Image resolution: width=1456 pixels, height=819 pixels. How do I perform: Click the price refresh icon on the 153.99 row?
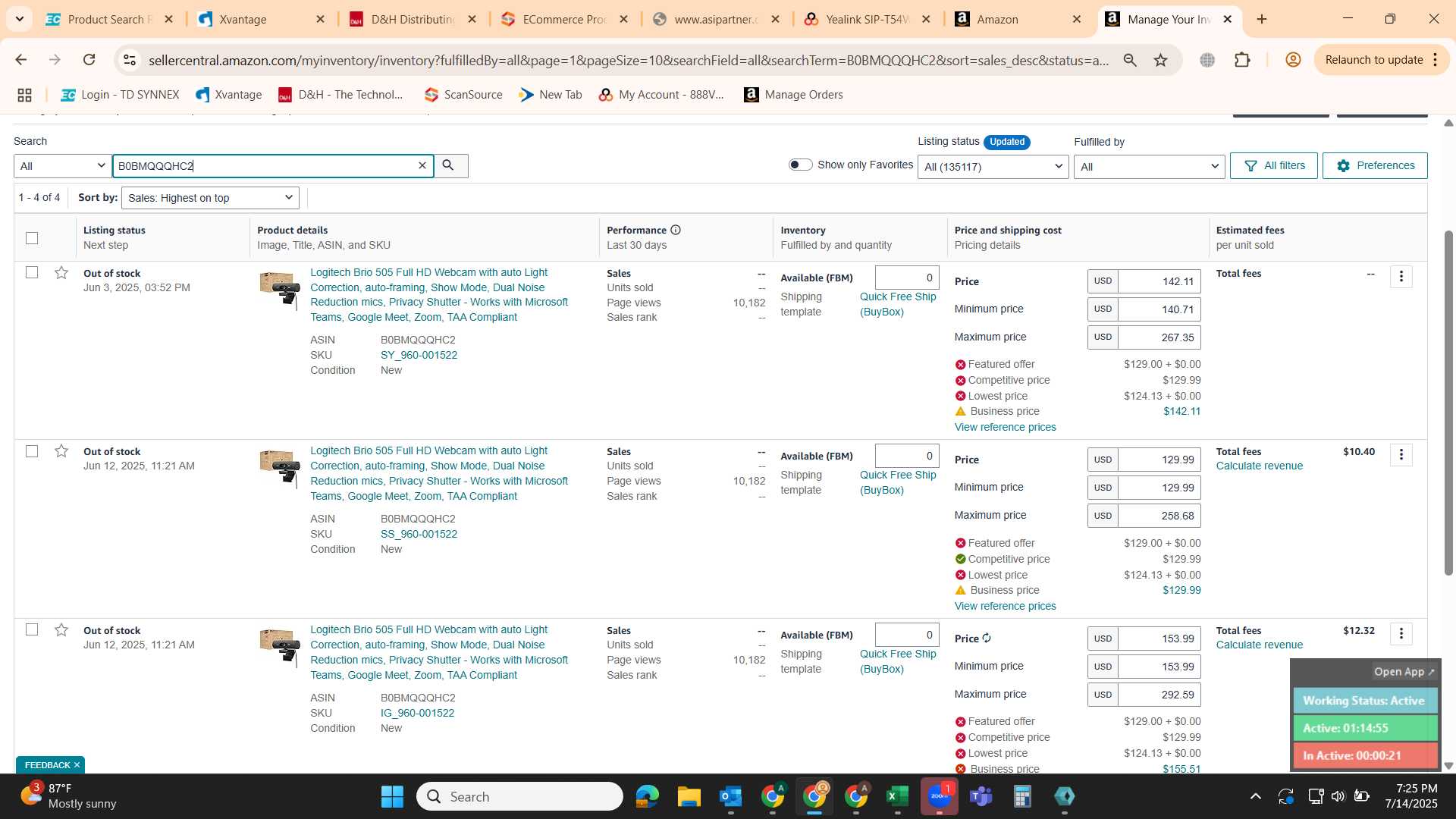(987, 639)
